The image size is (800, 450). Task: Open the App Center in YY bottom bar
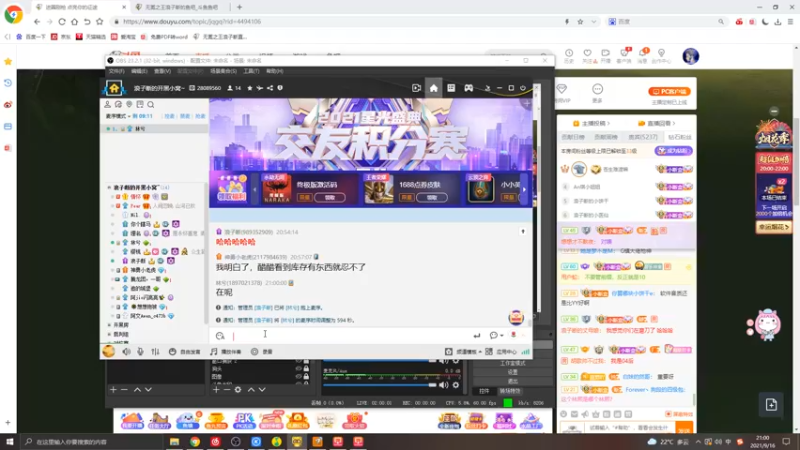point(501,352)
